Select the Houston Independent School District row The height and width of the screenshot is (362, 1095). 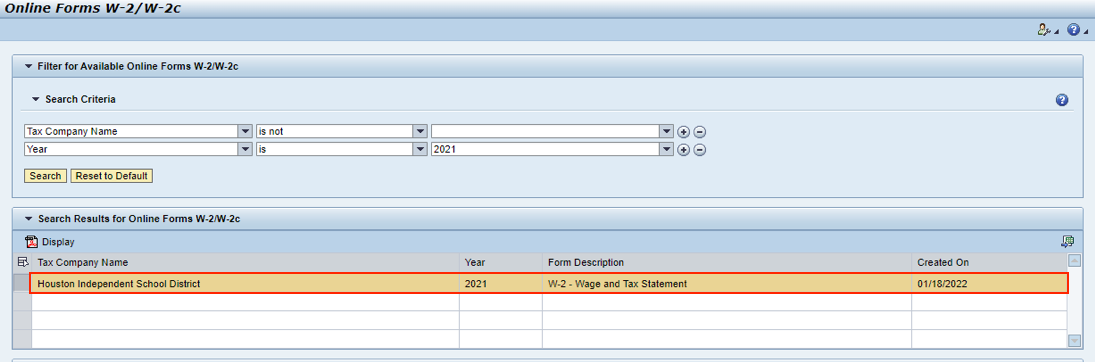click(549, 284)
